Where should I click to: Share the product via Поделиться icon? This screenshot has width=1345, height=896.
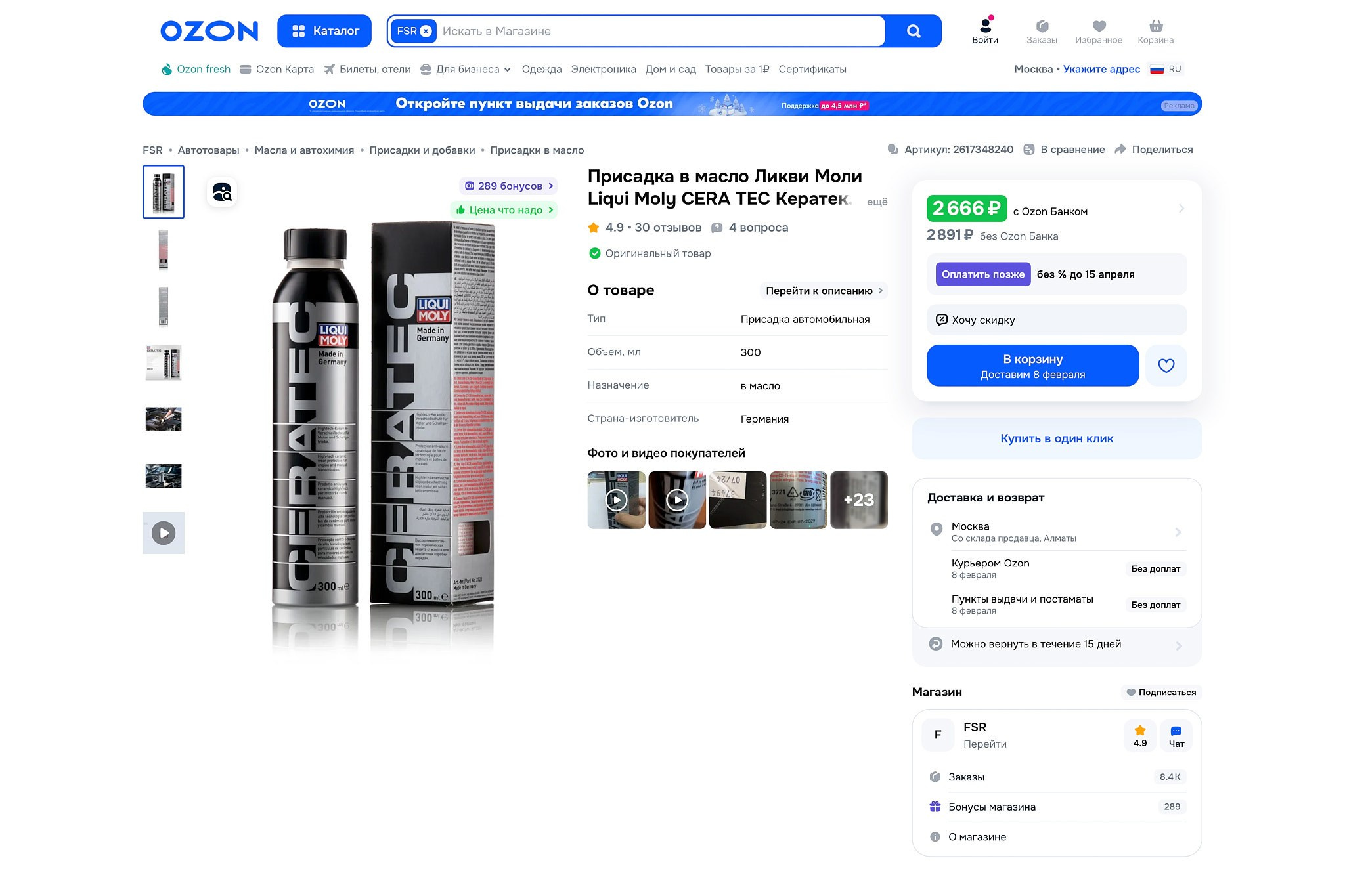(1120, 149)
